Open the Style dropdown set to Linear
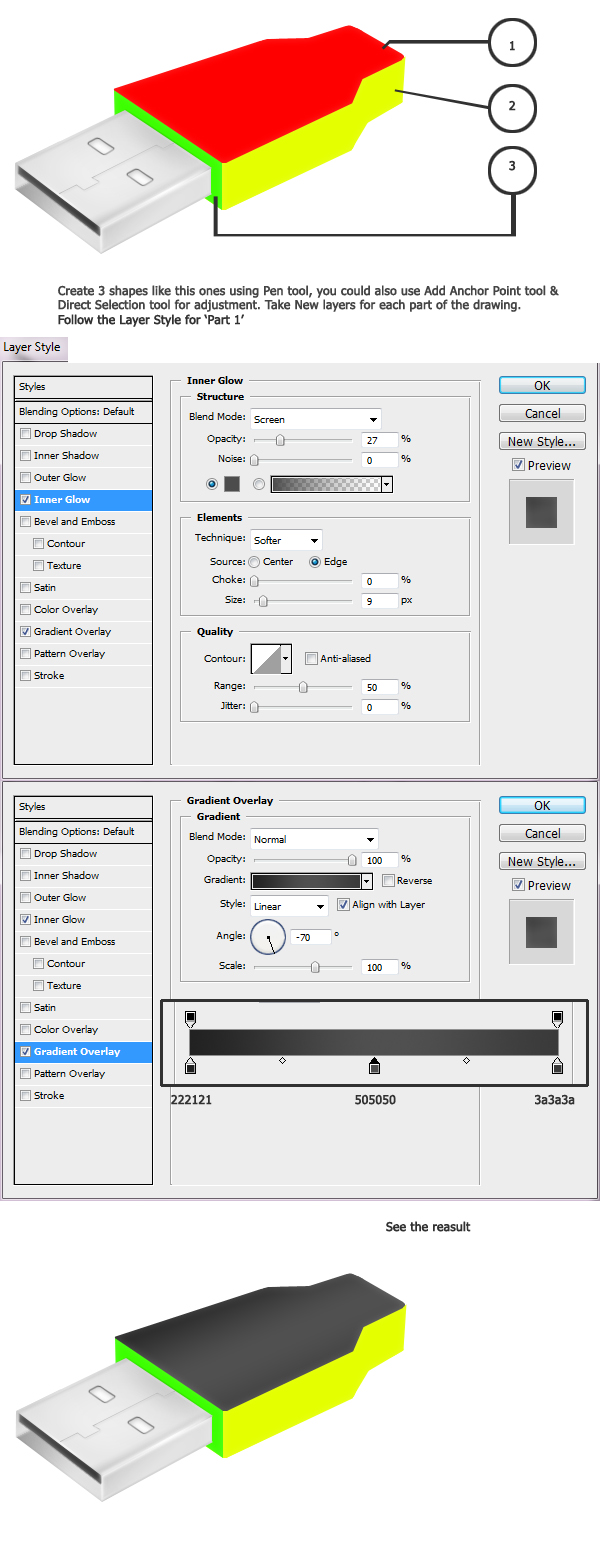Viewport: 600px width, 1556px height. [289, 906]
